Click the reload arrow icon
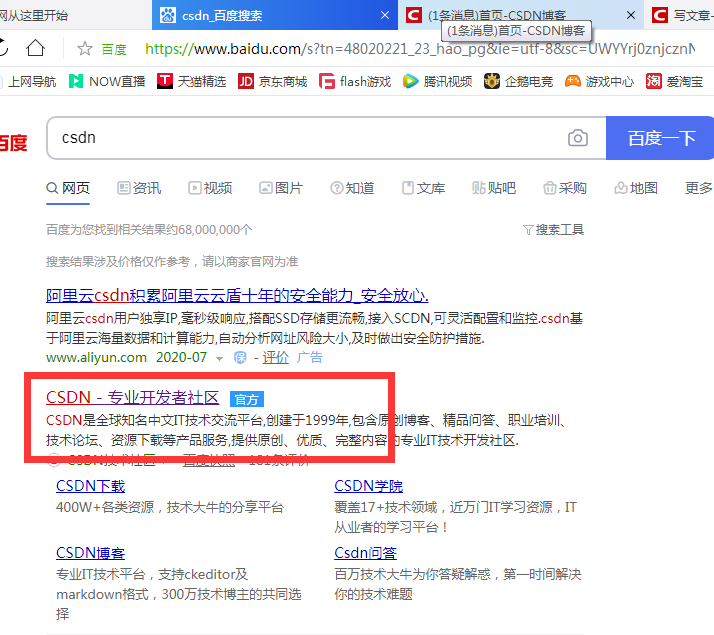 pos(3,48)
